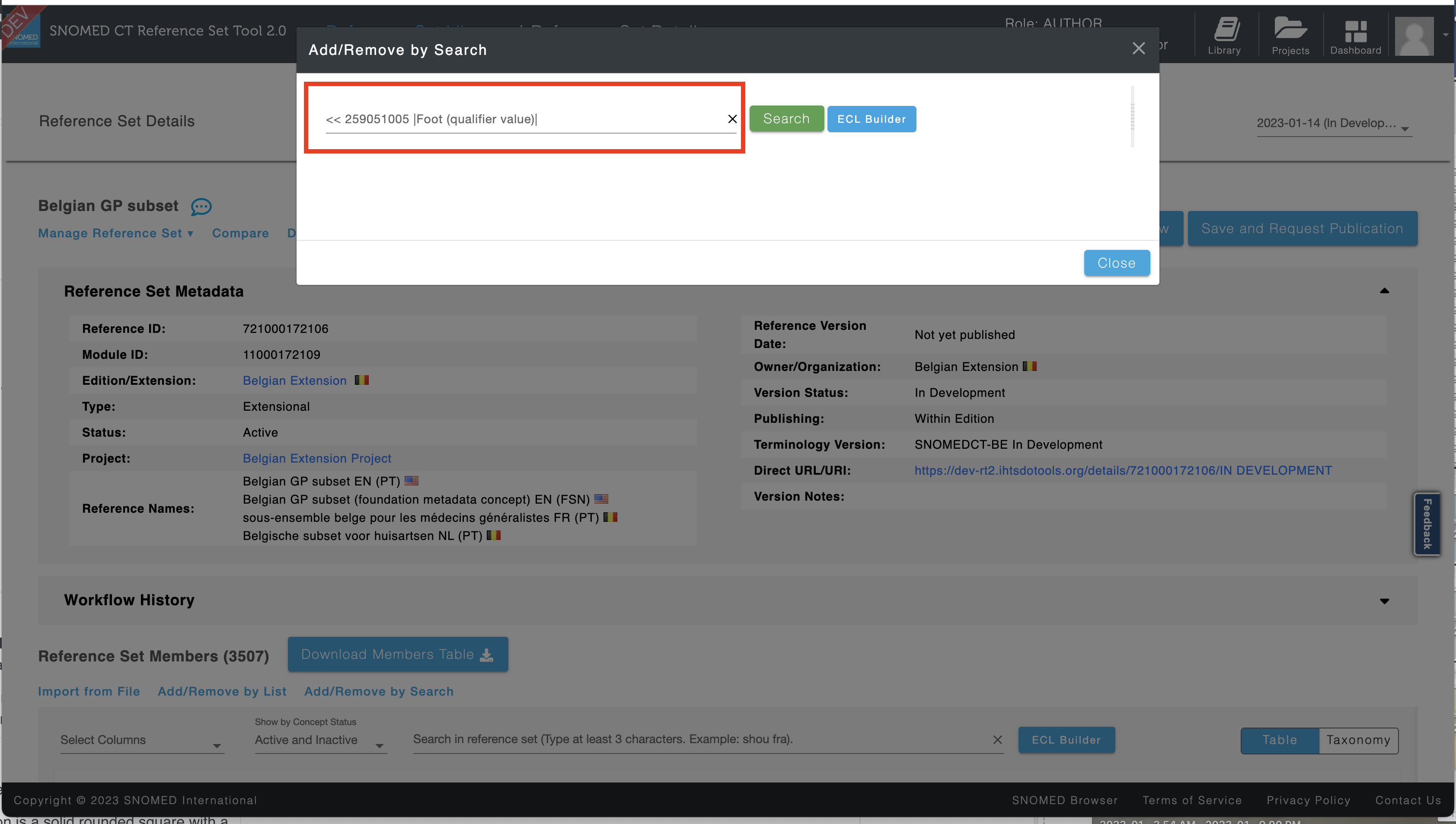Image resolution: width=1456 pixels, height=824 pixels.
Task: Expand the Workflow History section
Action: tap(1384, 601)
